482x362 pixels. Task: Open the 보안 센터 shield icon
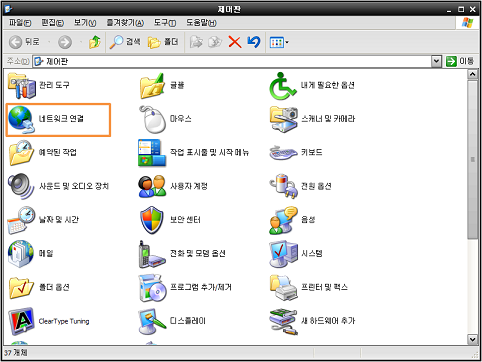152,220
